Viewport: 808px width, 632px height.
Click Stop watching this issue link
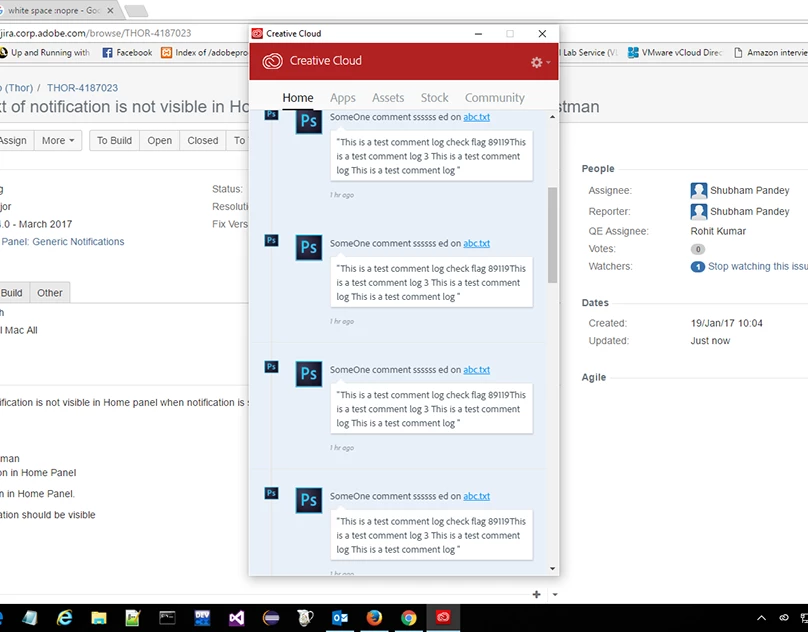(x=756, y=267)
